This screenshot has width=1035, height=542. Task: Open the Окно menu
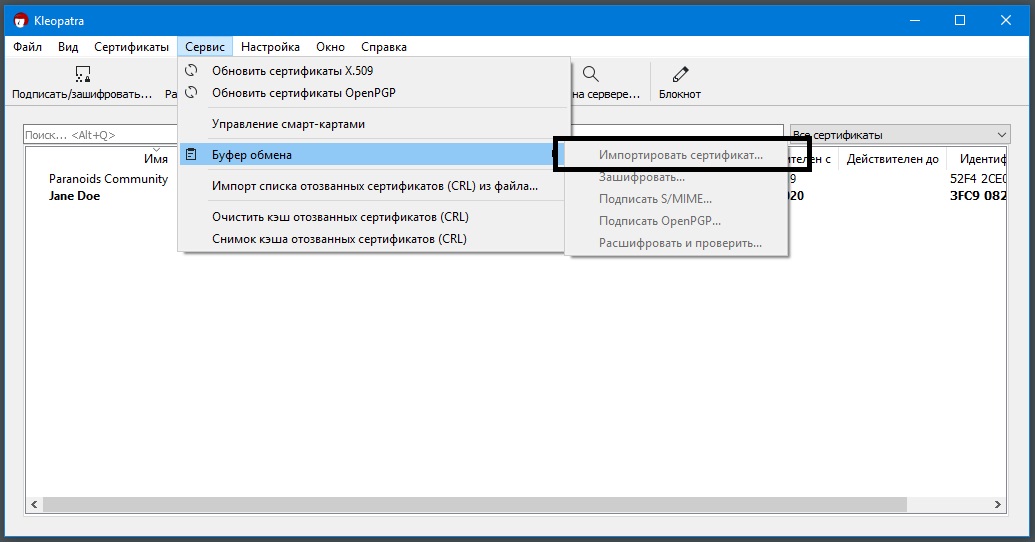[x=330, y=47]
